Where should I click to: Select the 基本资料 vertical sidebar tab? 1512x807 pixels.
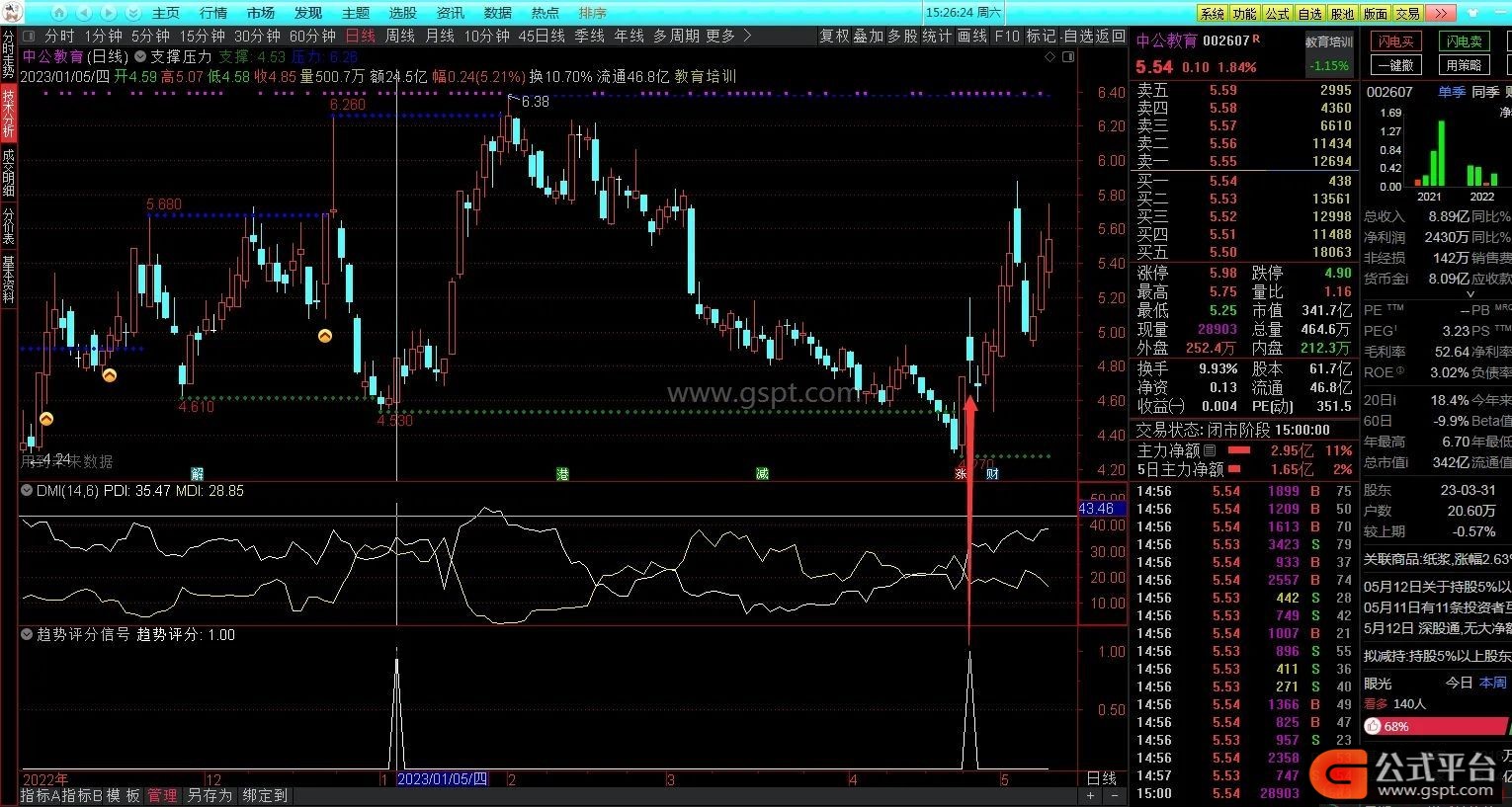click(x=8, y=280)
